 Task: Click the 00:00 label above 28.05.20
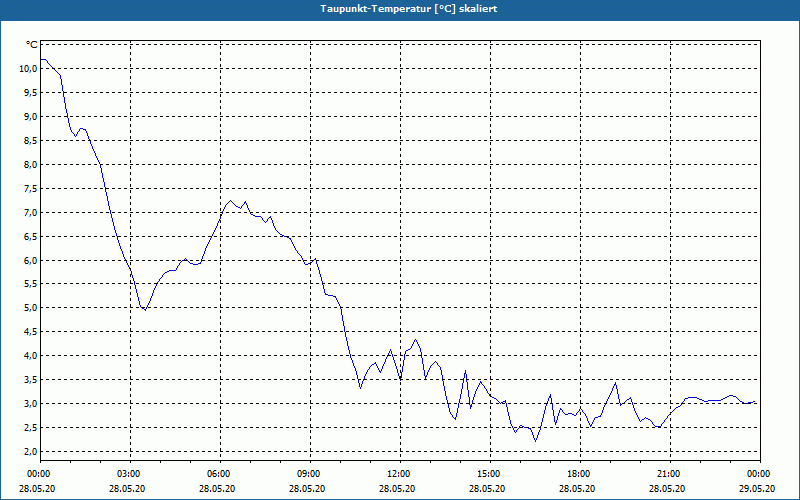point(40,474)
